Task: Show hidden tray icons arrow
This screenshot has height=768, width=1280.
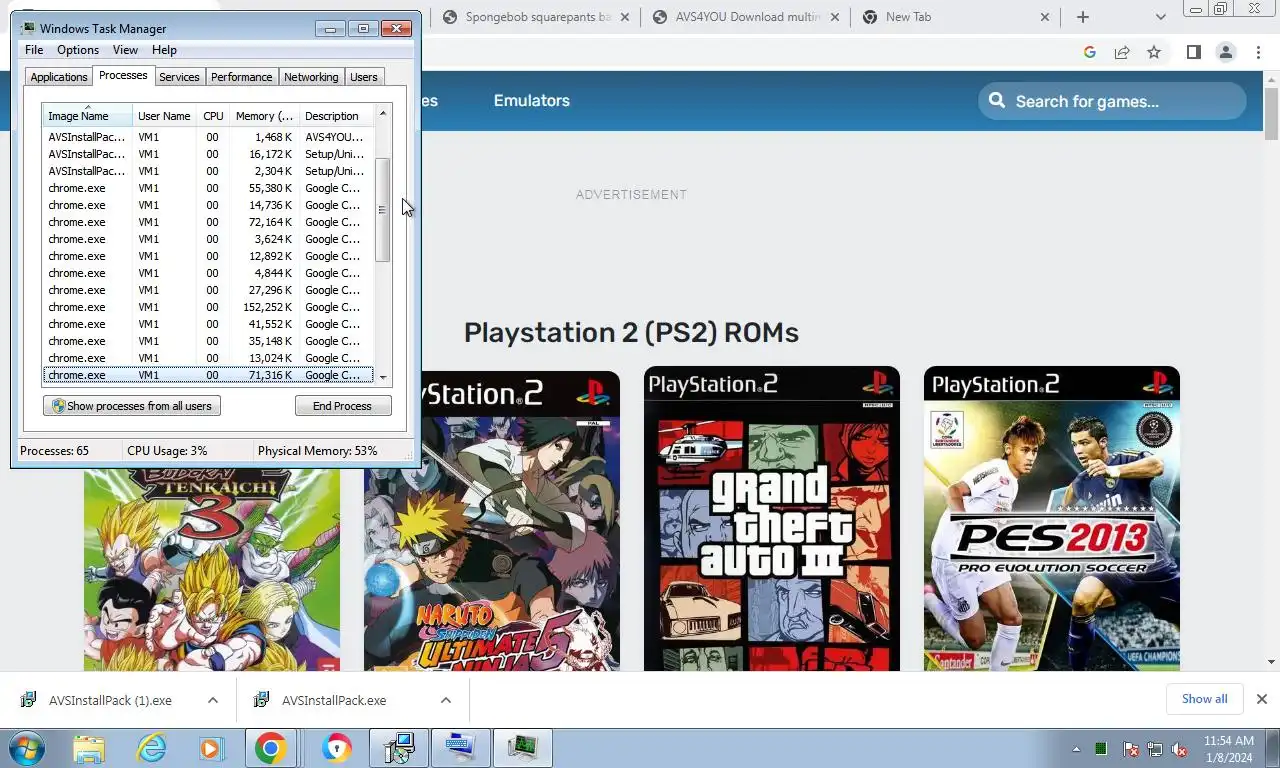Action: coord(1077,749)
